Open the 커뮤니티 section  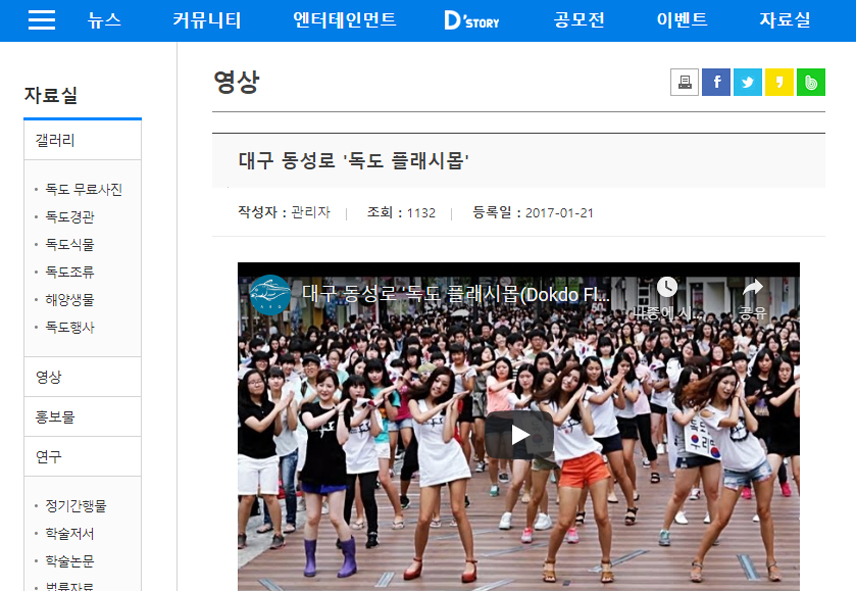click(204, 20)
